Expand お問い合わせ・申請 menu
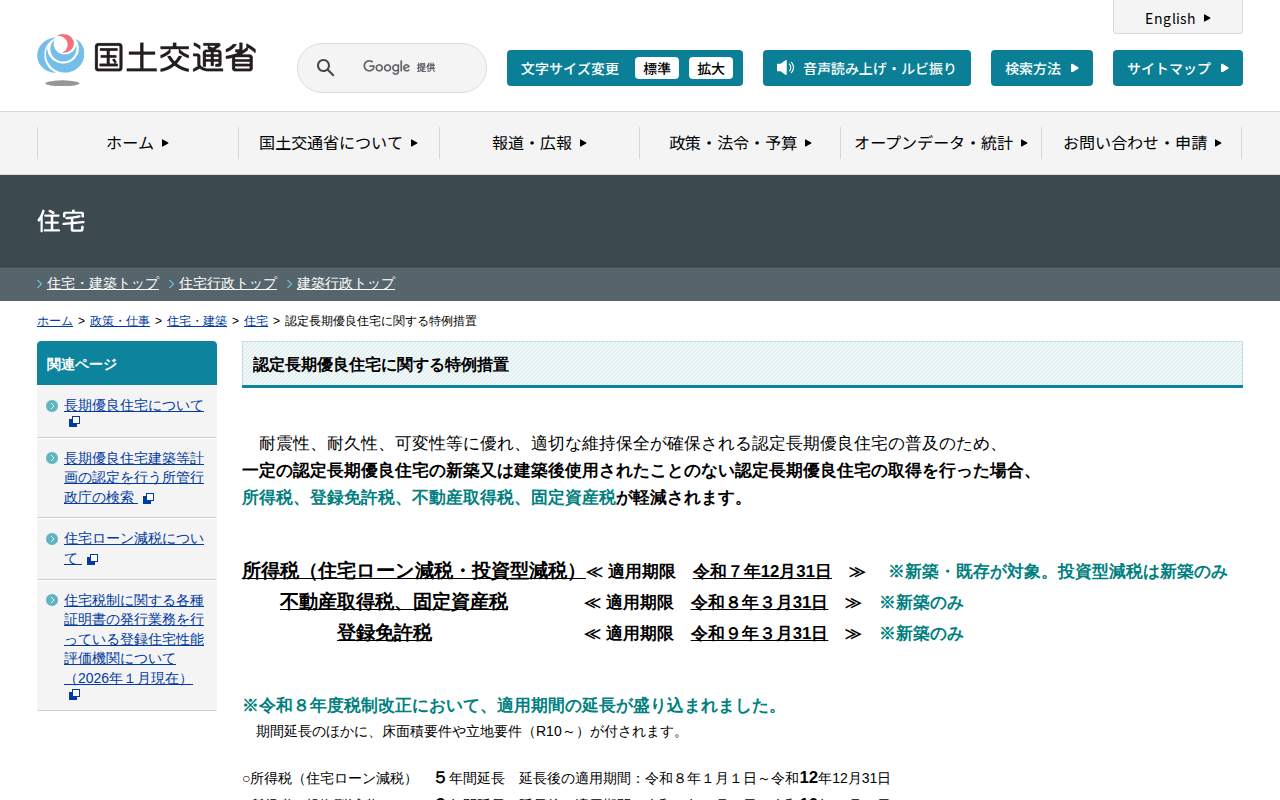This screenshot has width=1280, height=800. coord(1142,143)
